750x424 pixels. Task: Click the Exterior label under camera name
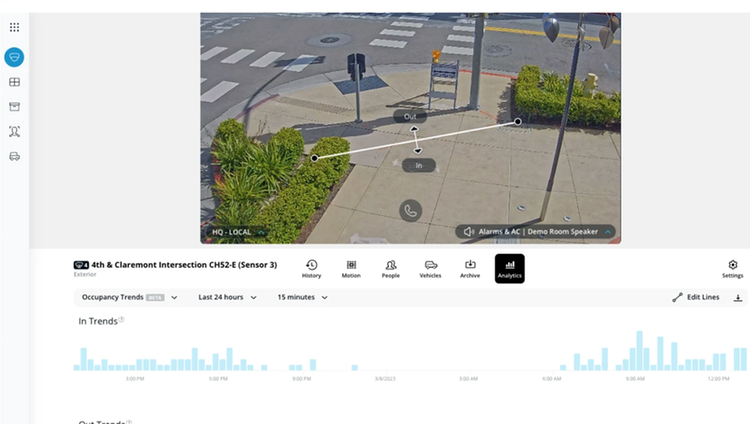pyautogui.click(x=85, y=274)
